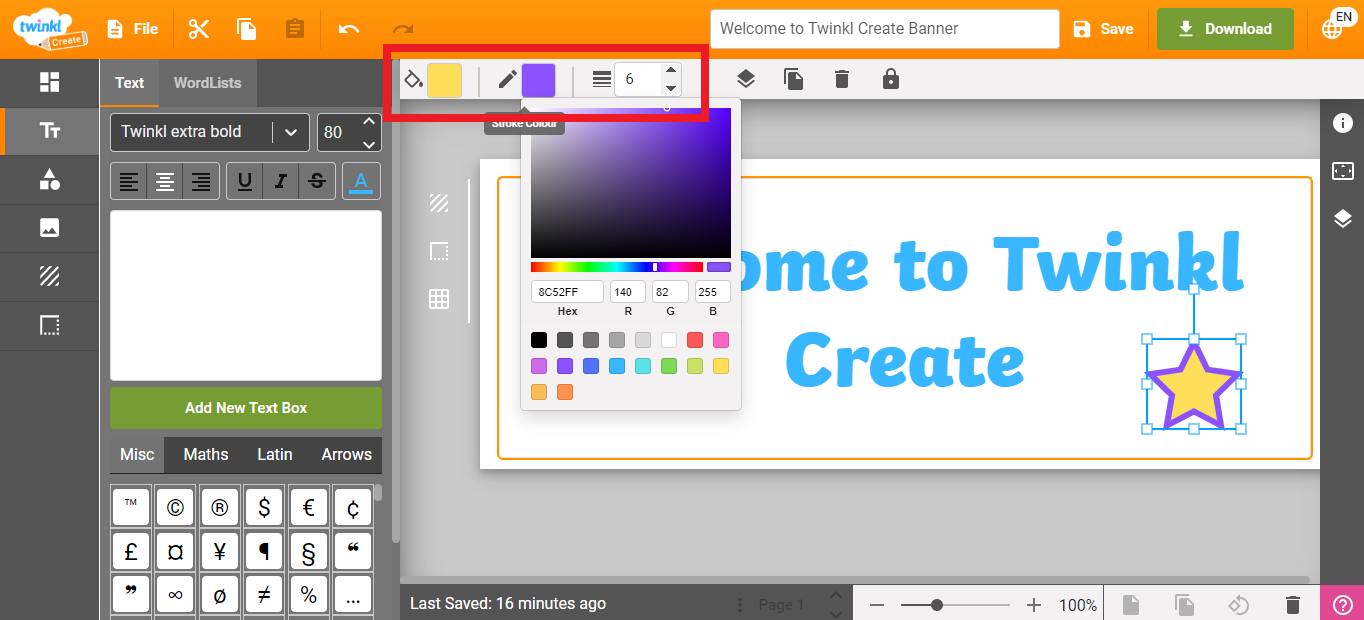Align text to the left
This screenshot has width=1364, height=620.
(x=129, y=181)
